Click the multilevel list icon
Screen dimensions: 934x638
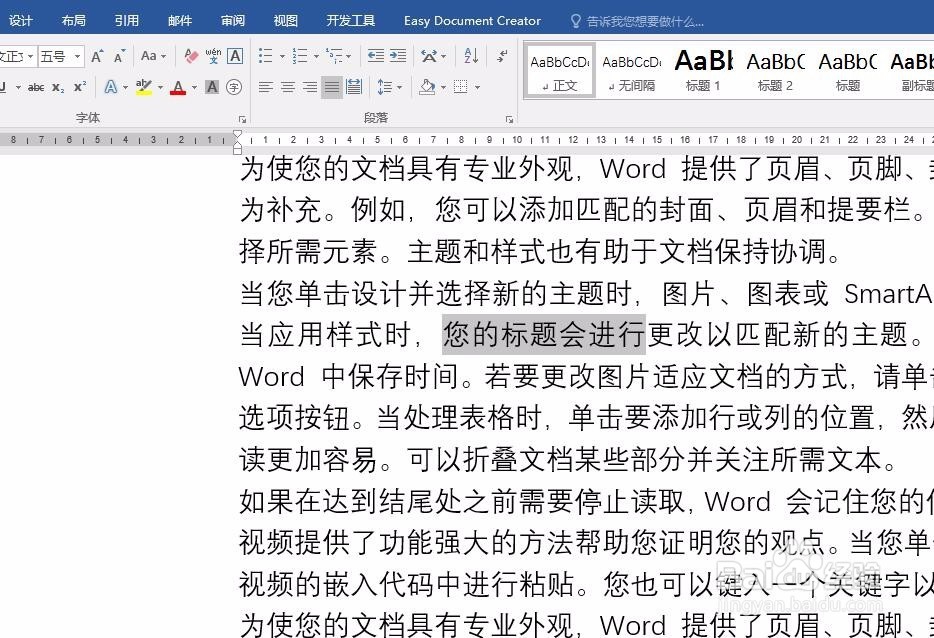click(x=334, y=56)
